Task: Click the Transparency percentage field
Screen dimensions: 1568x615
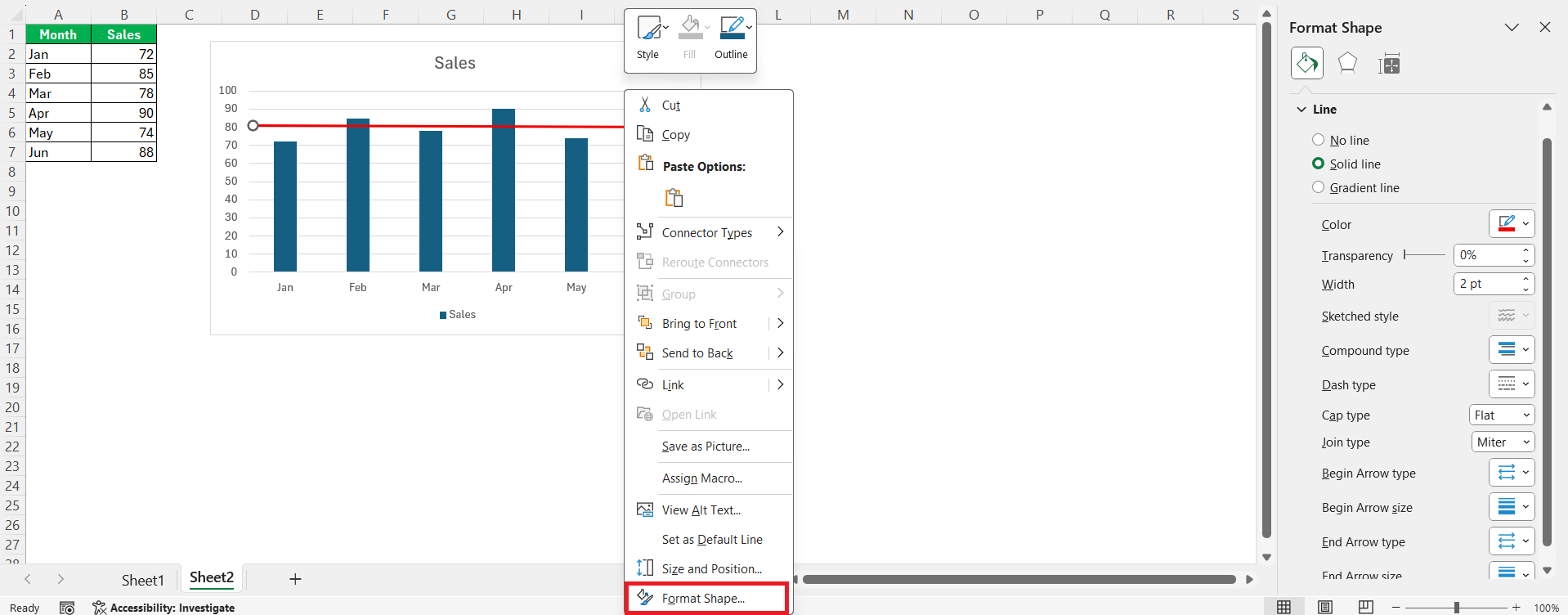Action: click(x=1486, y=255)
